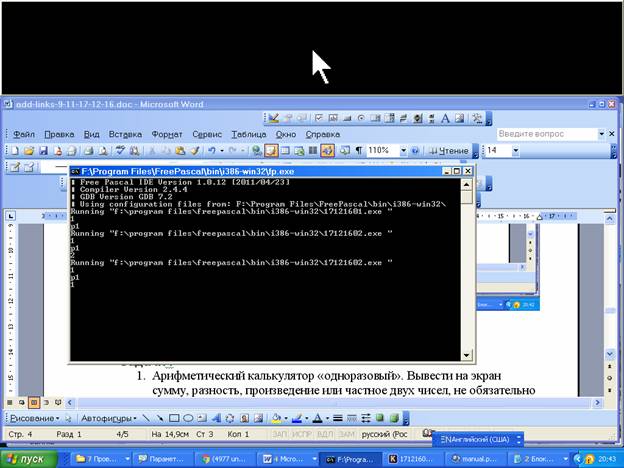This screenshot has width=624, height=468.
Task: Open the Справка menu
Action: 323,135
